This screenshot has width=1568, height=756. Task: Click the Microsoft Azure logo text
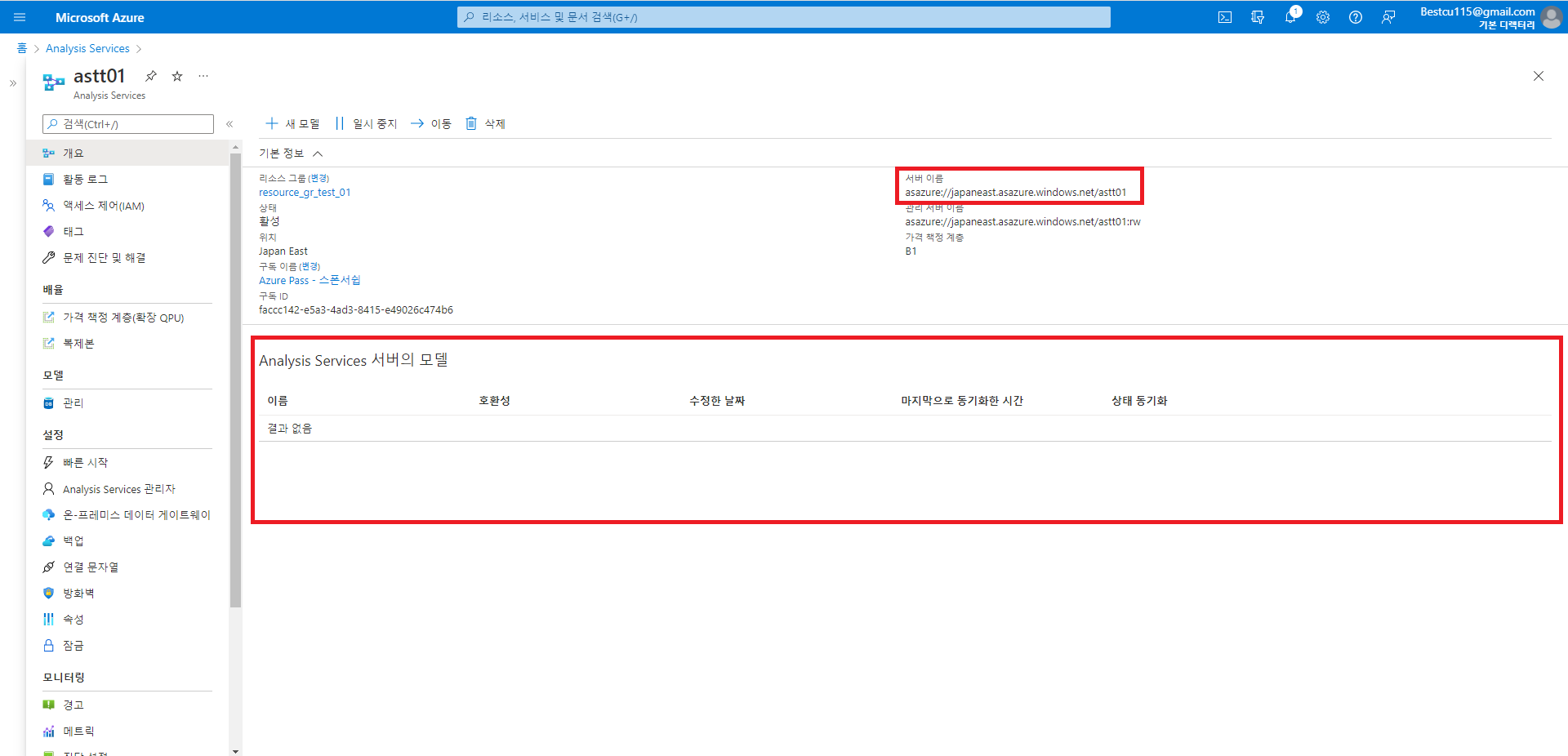coord(100,17)
